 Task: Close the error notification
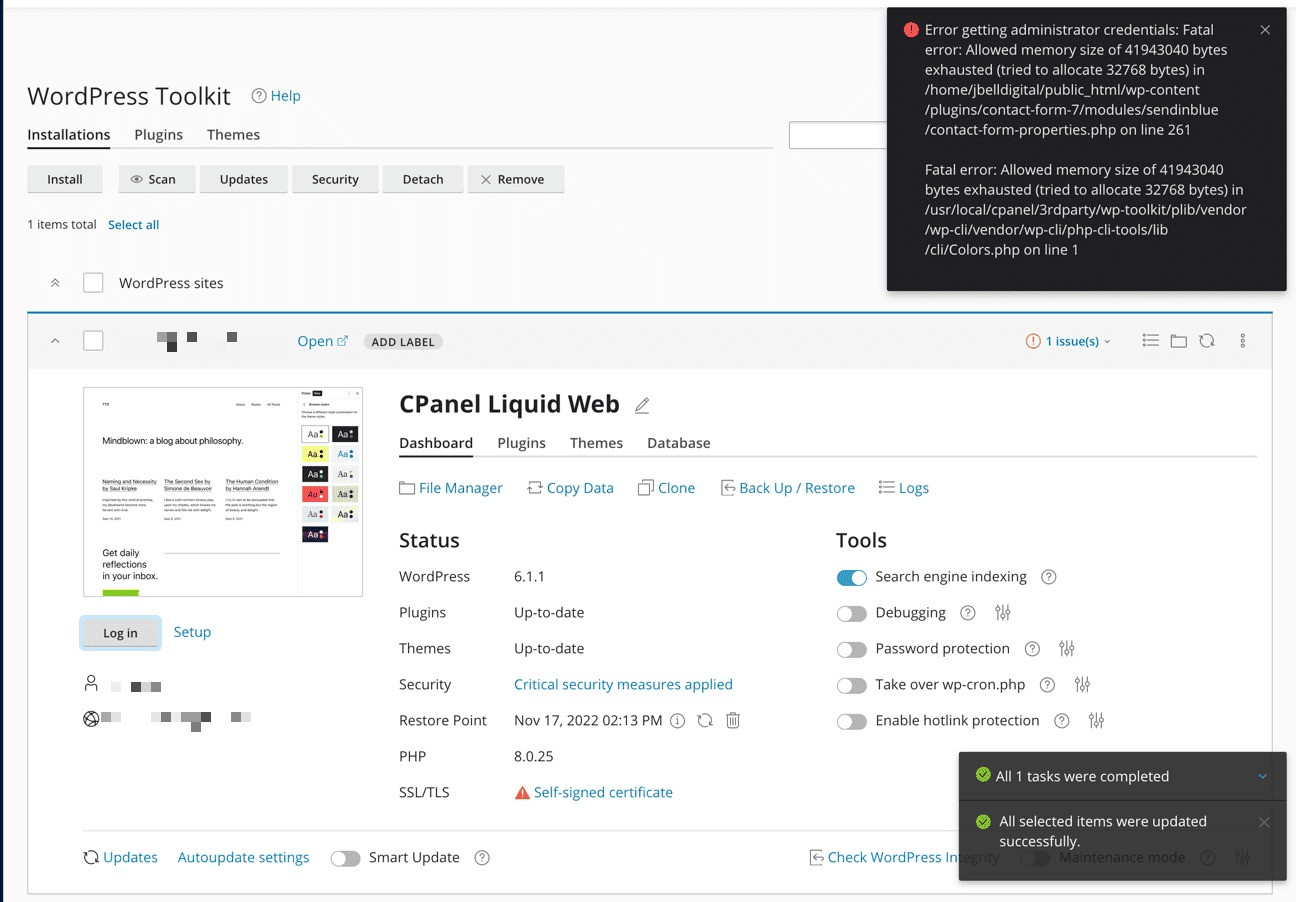click(x=1265, y=30)
